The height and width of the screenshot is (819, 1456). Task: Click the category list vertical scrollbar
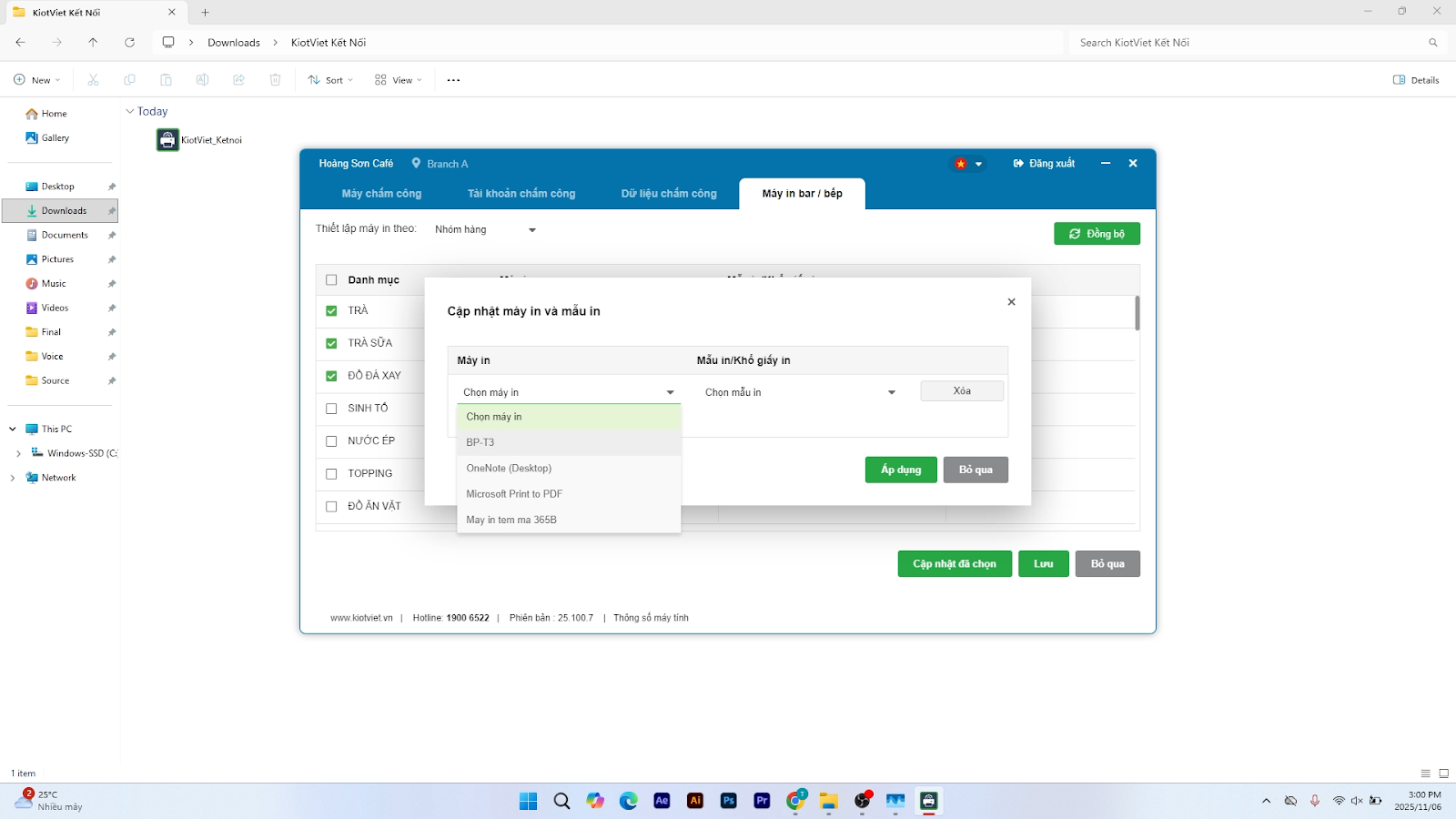click(x=1137, y=313)
